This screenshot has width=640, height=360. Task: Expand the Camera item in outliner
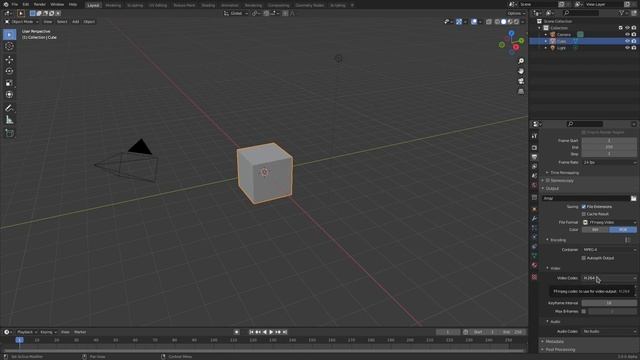point(546,35)
